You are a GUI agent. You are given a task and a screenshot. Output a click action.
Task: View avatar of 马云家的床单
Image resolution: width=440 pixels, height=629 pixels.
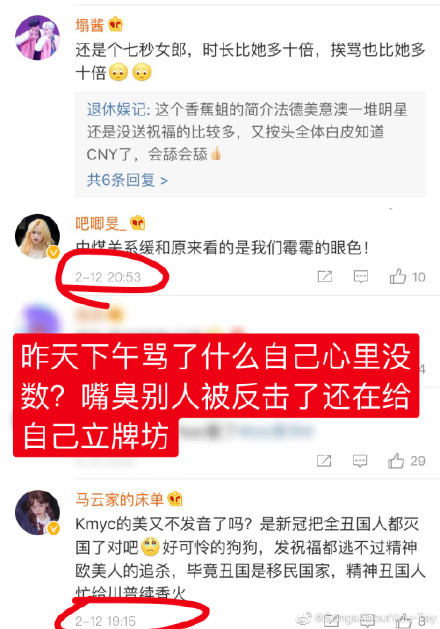[37, 513]
